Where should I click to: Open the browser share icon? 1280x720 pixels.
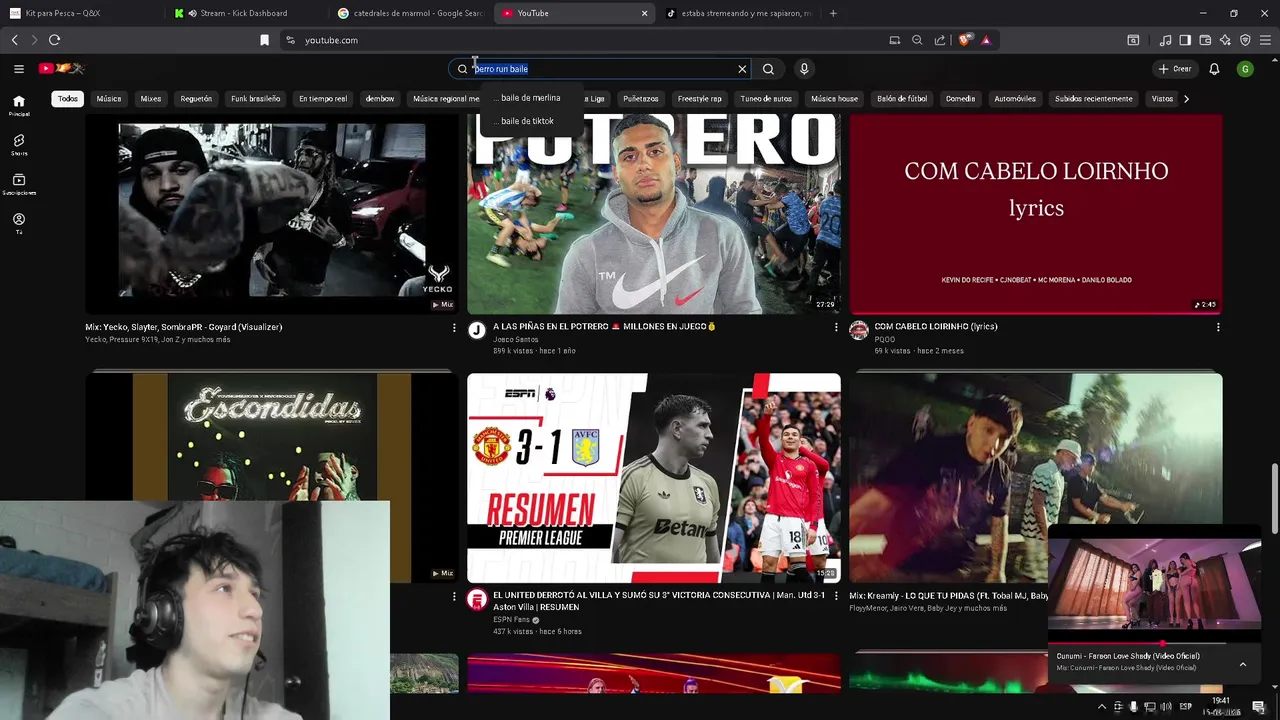click(940, 40)
